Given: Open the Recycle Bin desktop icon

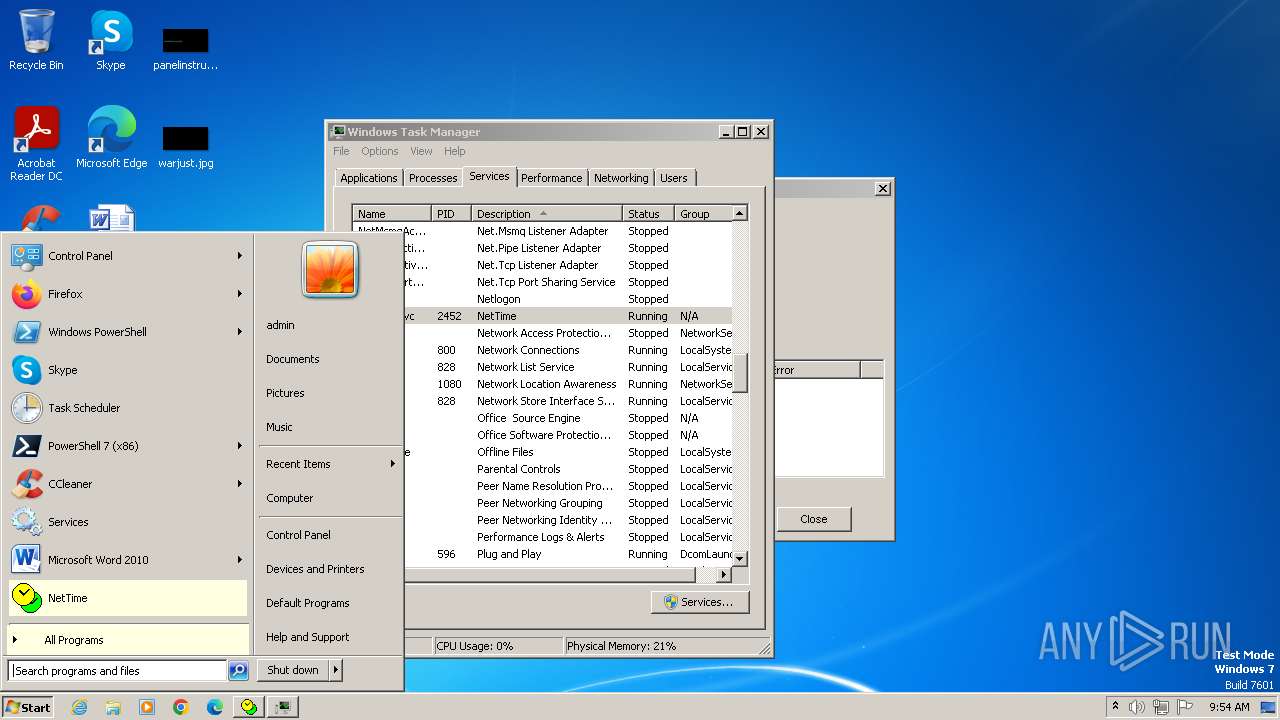Looking at the screenshot, I should coord(36,40).
